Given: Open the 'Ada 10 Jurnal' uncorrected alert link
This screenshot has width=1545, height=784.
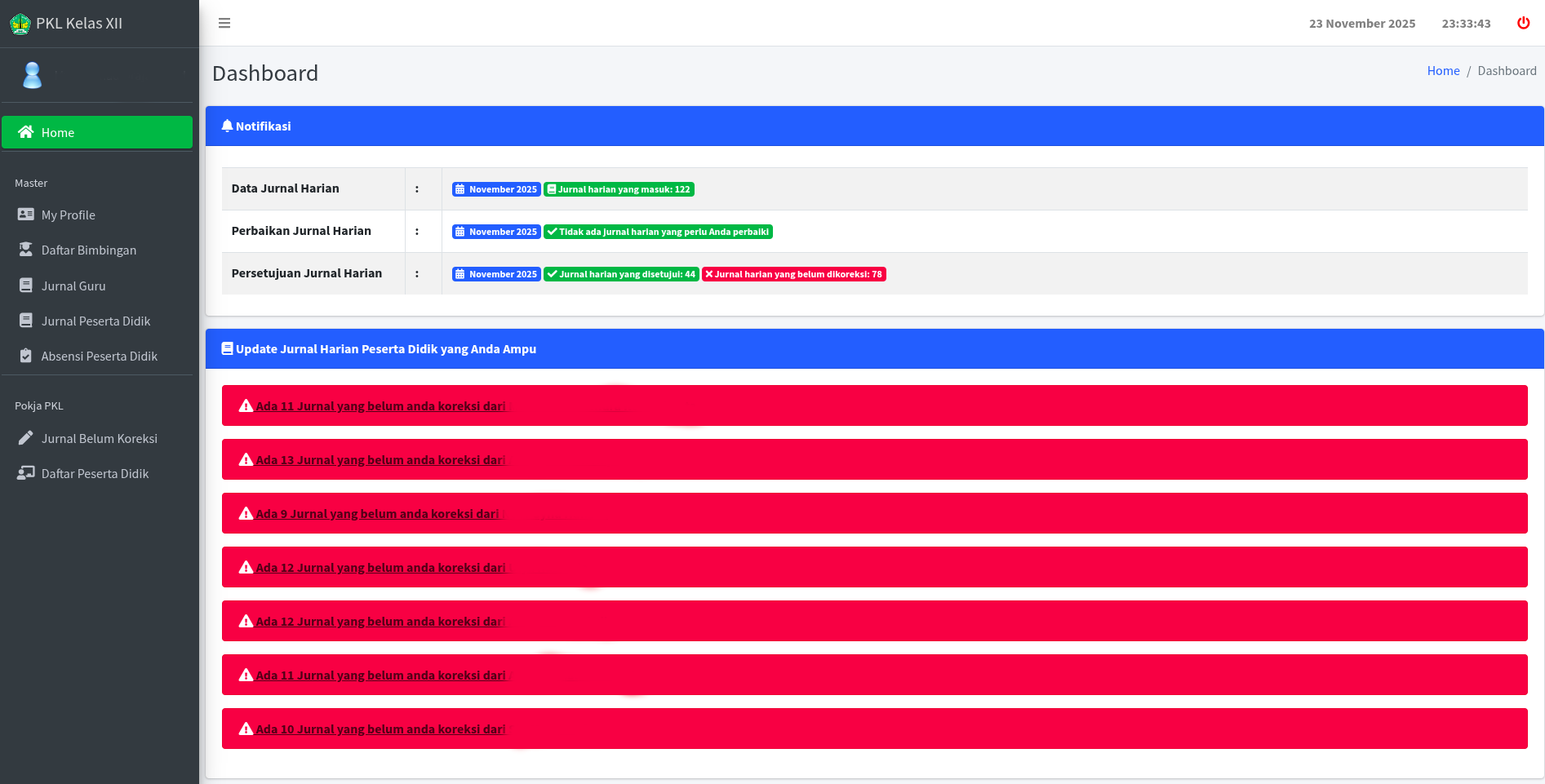Looking at the screenshot, I should (x=380, y=729).
